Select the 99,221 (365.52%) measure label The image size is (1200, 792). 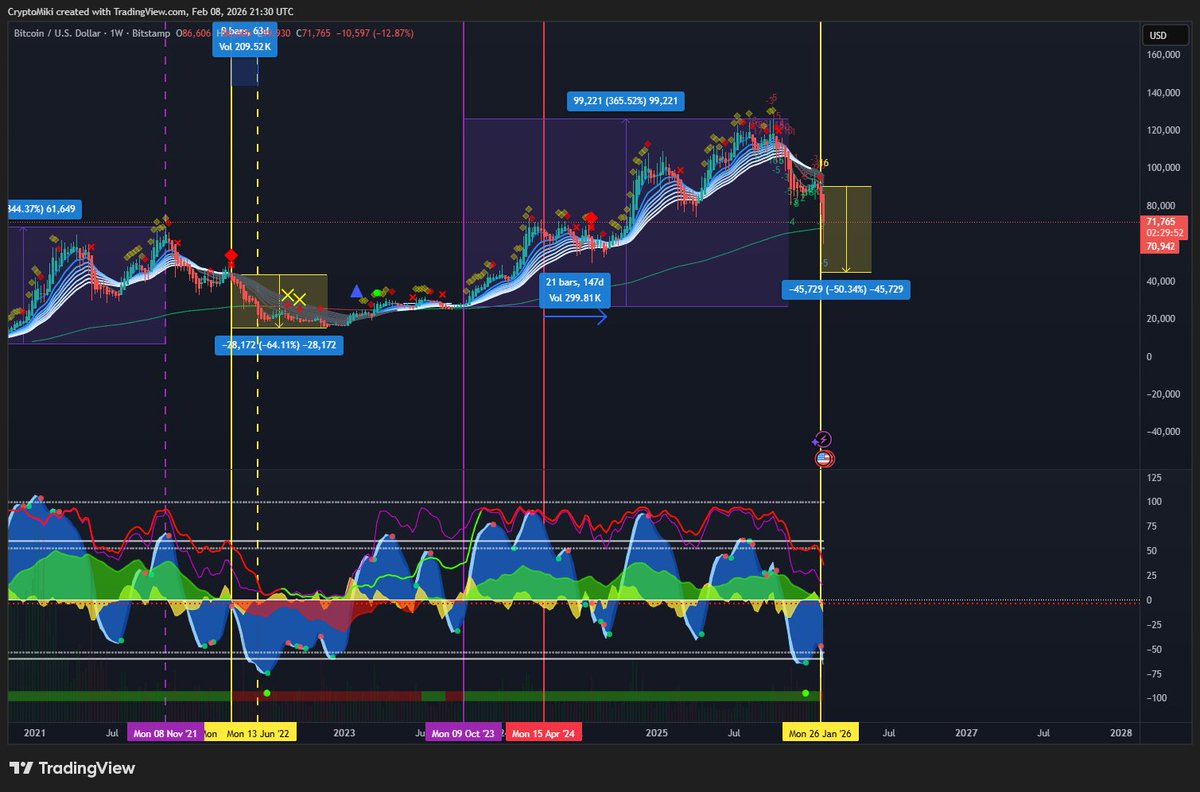626,100
